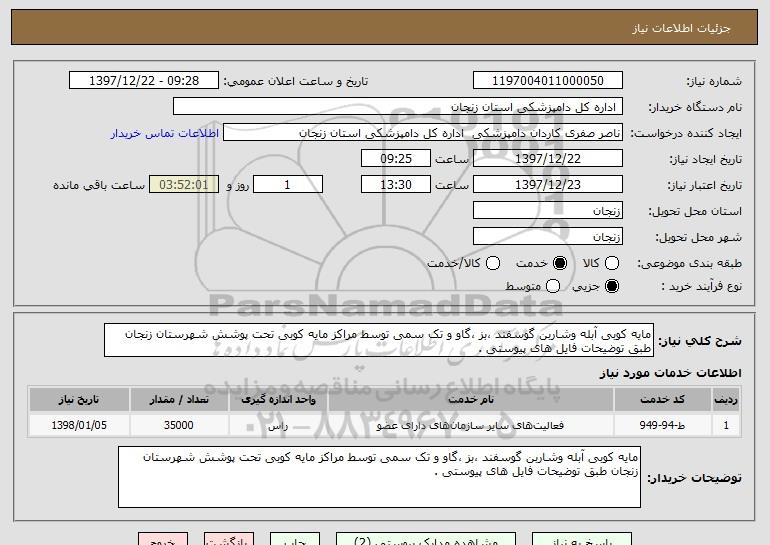Click the خروج exit button
This screenshot has height=545, width=770.
coord(163,539)
